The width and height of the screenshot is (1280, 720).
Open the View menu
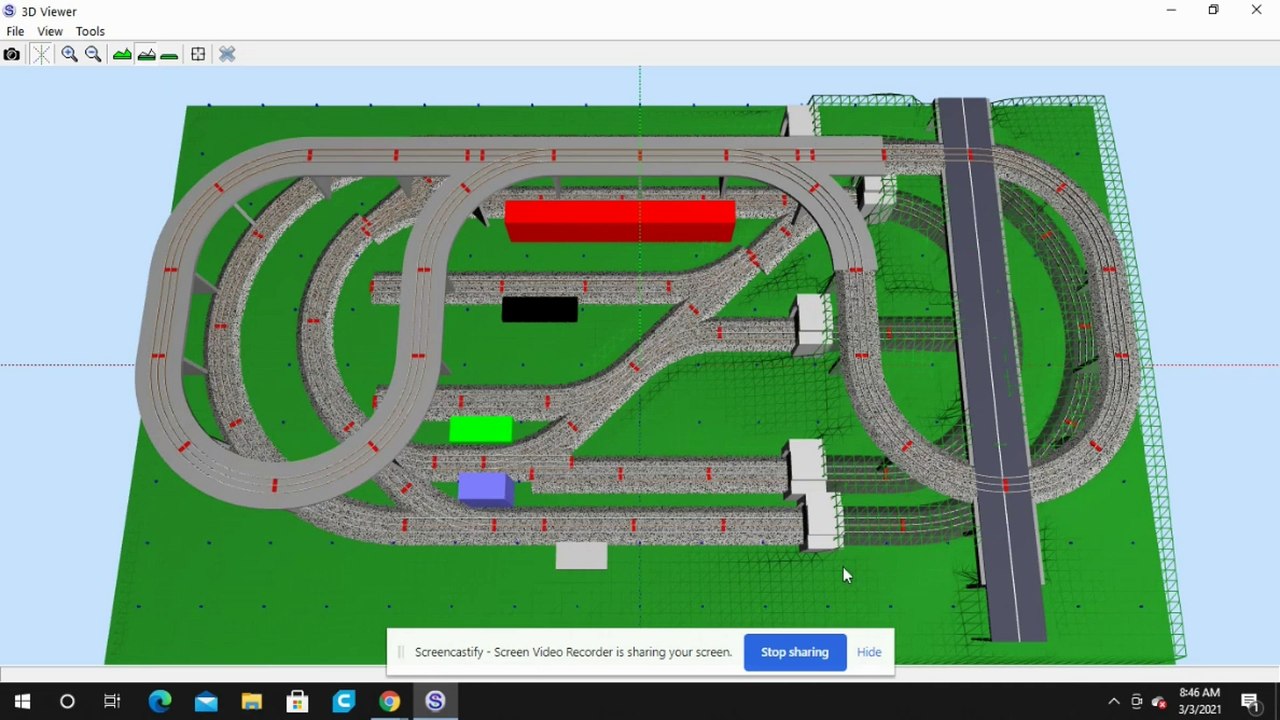point(50,31)
